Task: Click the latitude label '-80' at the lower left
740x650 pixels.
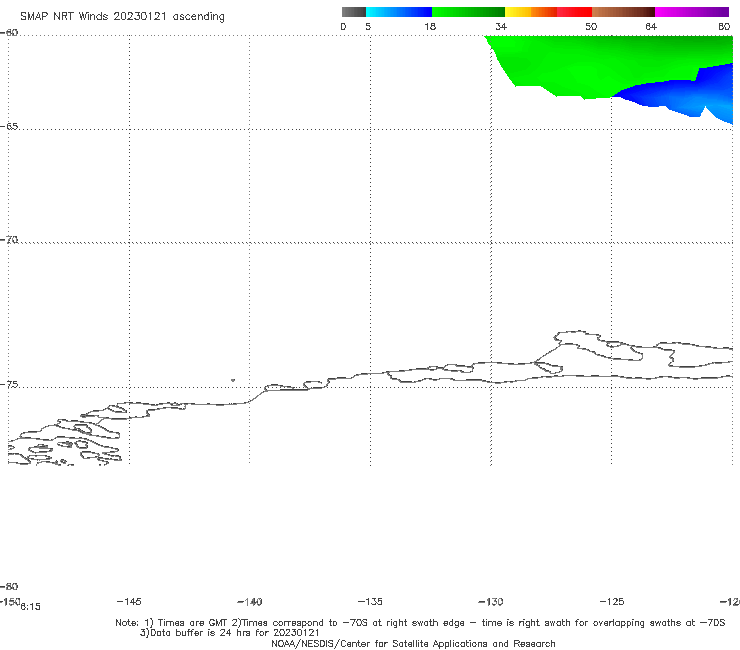Action: pyautogui.click(x=9, y=586)
